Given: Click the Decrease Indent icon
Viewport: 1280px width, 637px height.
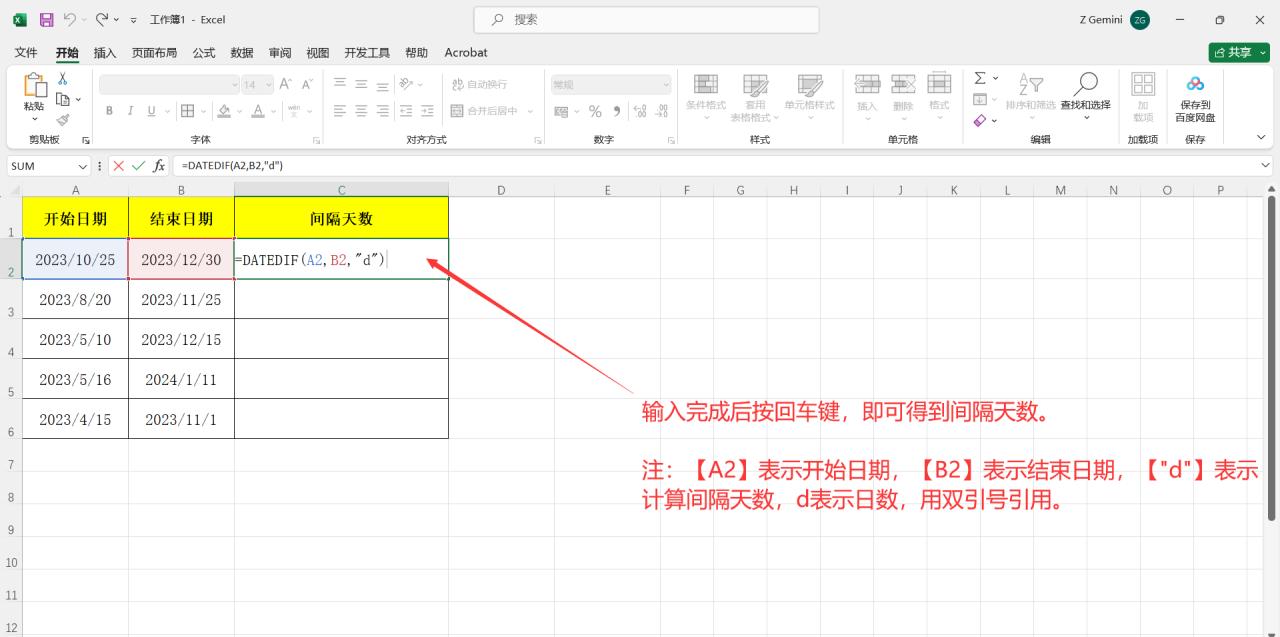Looking at the screenshot, I should (406, 111).
